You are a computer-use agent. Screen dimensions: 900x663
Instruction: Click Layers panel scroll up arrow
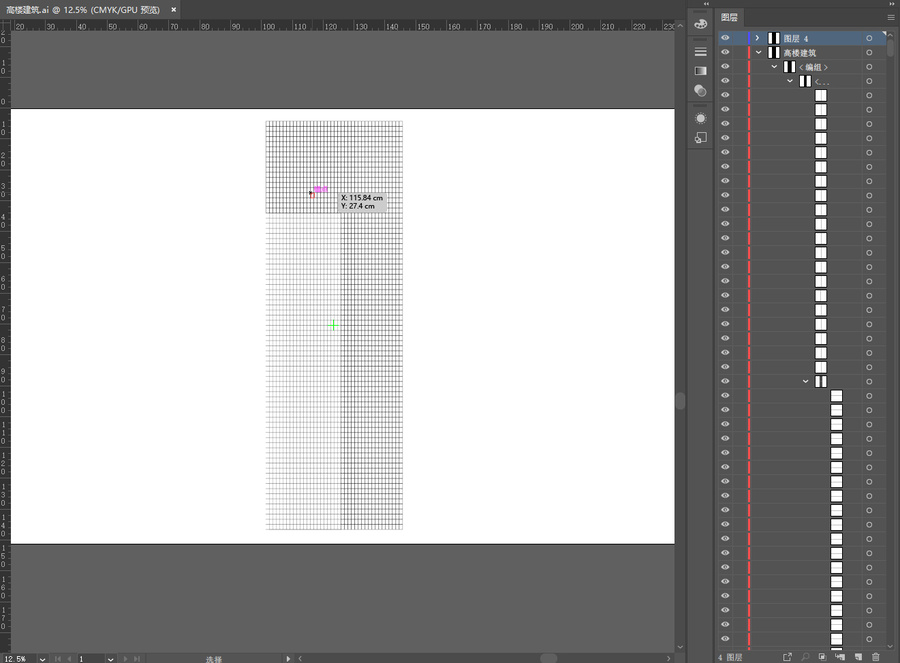[890, 34]
